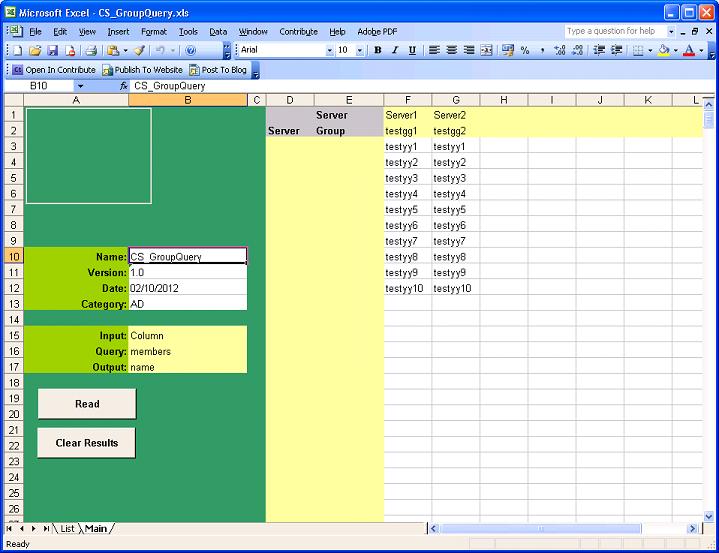Center align the cell text

[x=452, y=50]
